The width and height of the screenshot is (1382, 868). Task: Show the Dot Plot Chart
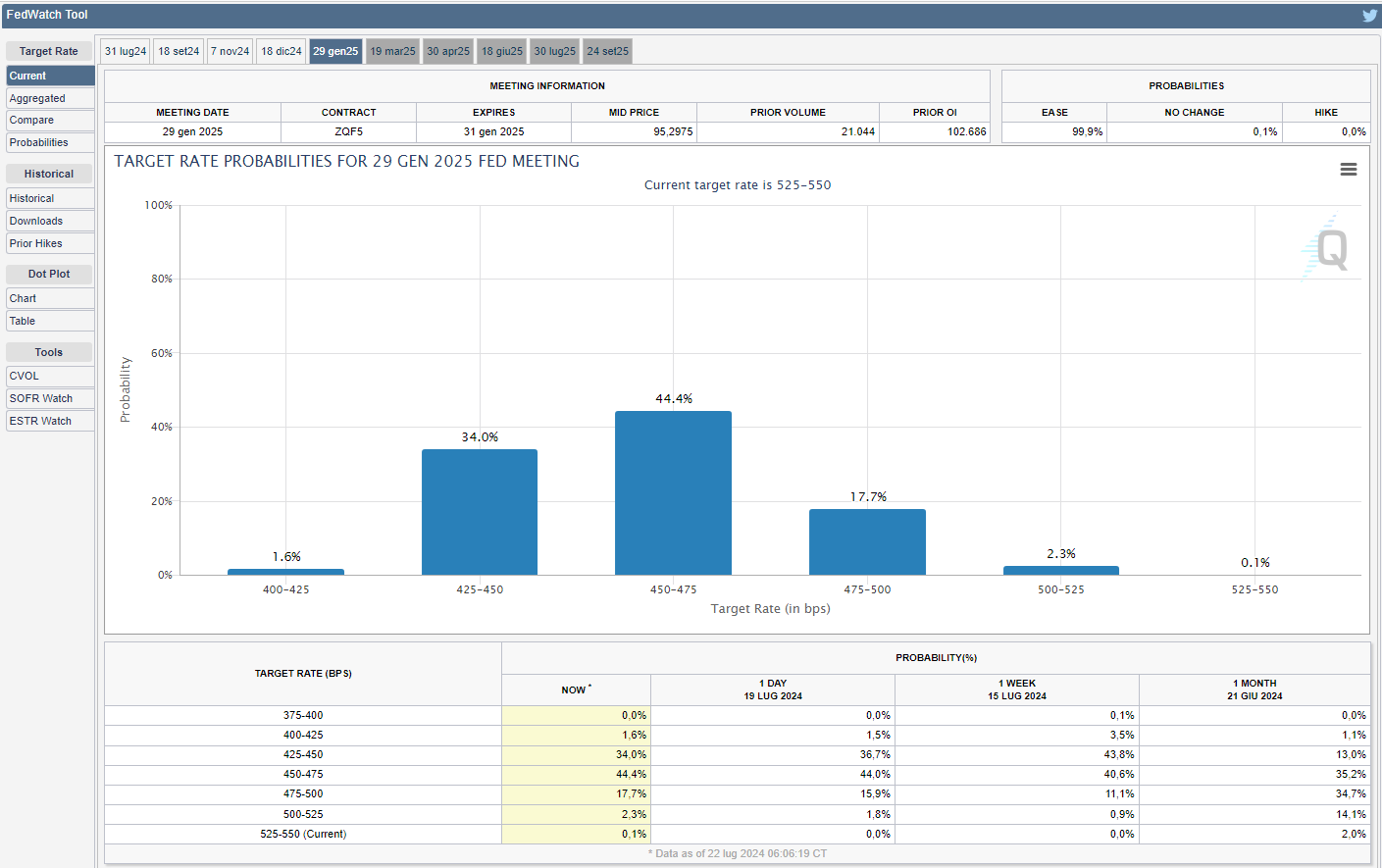pyautogui.click(x=50, y=298)
